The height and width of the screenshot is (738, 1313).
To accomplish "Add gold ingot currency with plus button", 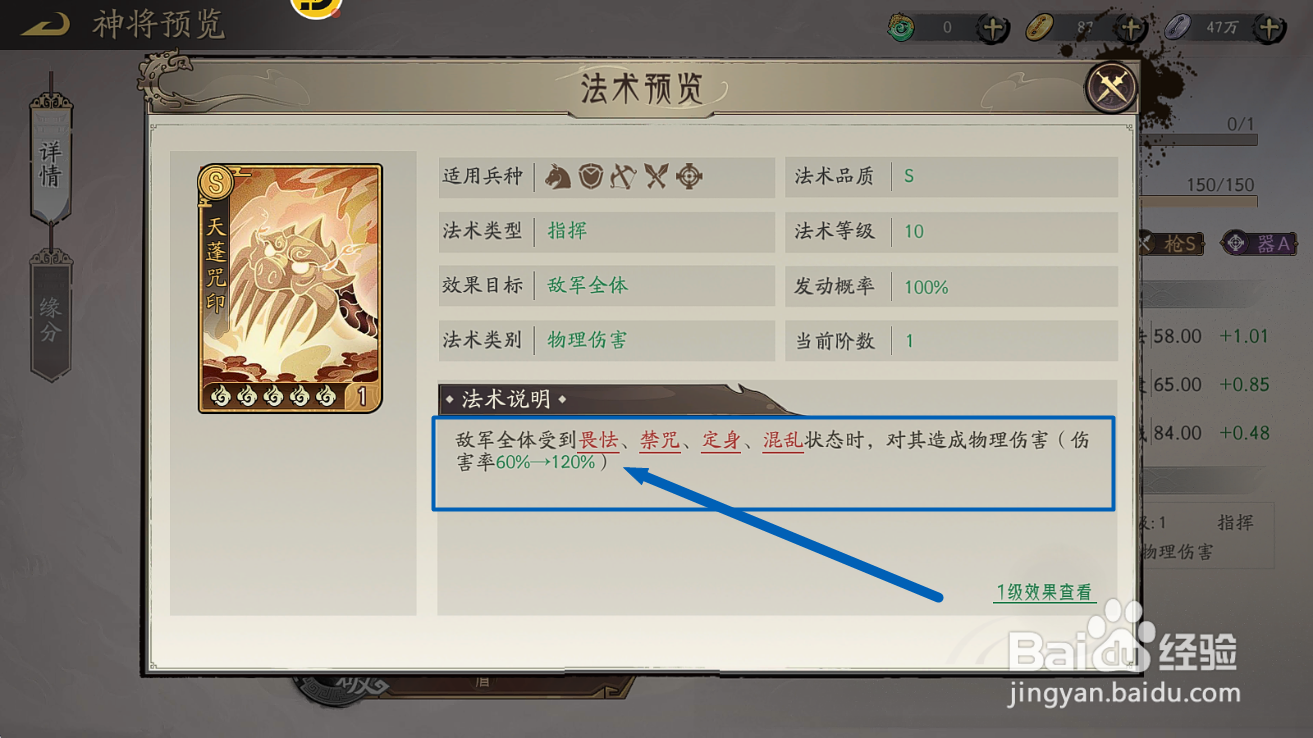I will (1131, 28).
